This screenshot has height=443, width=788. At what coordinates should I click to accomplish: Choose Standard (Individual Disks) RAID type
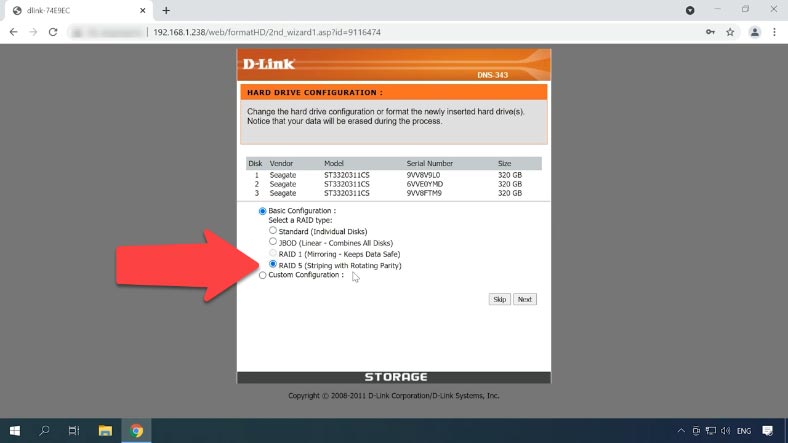(x=272, y=231)
